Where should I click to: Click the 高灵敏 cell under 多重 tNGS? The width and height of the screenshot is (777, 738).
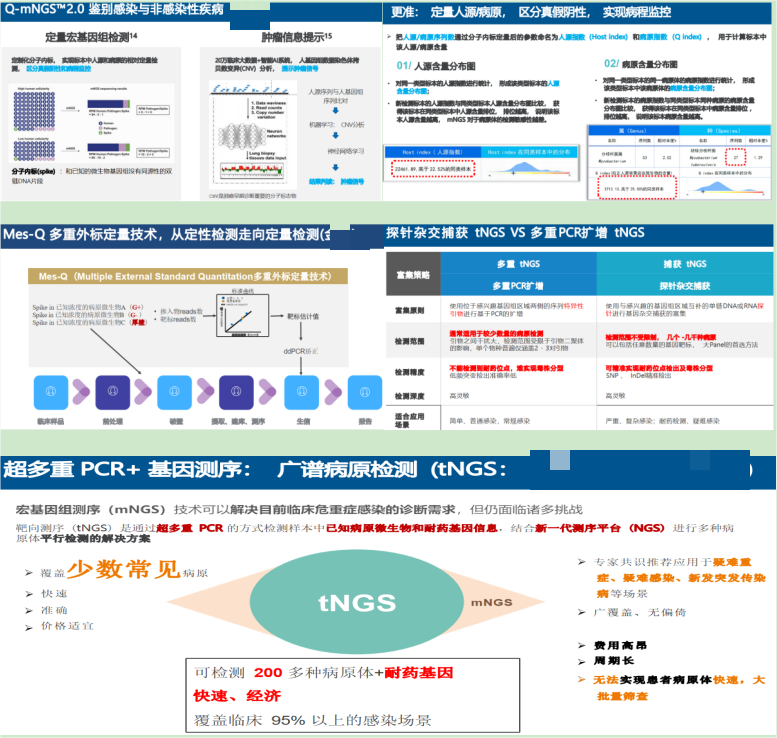459,396
